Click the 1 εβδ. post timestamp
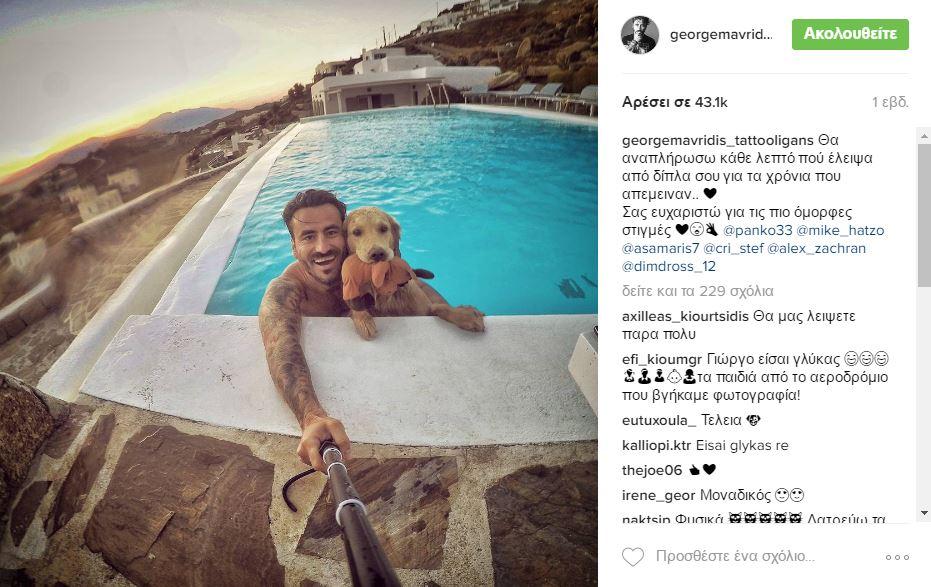Viewport: 931px width, 587px height. pyautogui.click(x=890, y=102)
